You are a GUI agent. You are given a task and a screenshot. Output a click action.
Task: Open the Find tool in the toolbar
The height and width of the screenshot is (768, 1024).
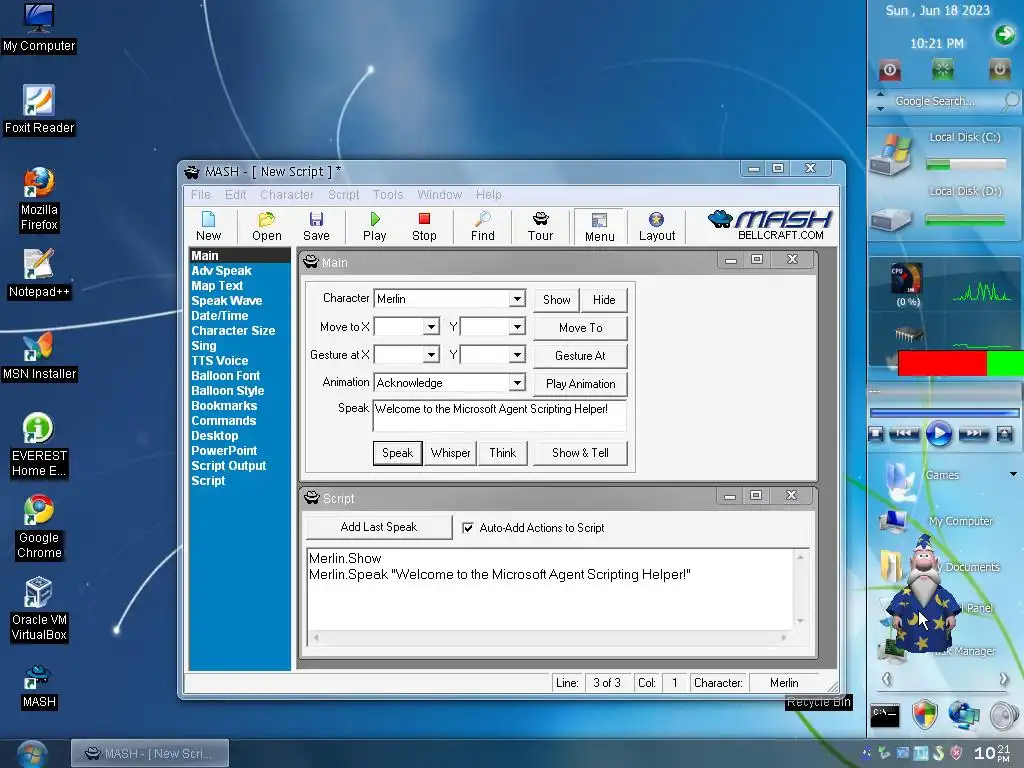(483, 227)
